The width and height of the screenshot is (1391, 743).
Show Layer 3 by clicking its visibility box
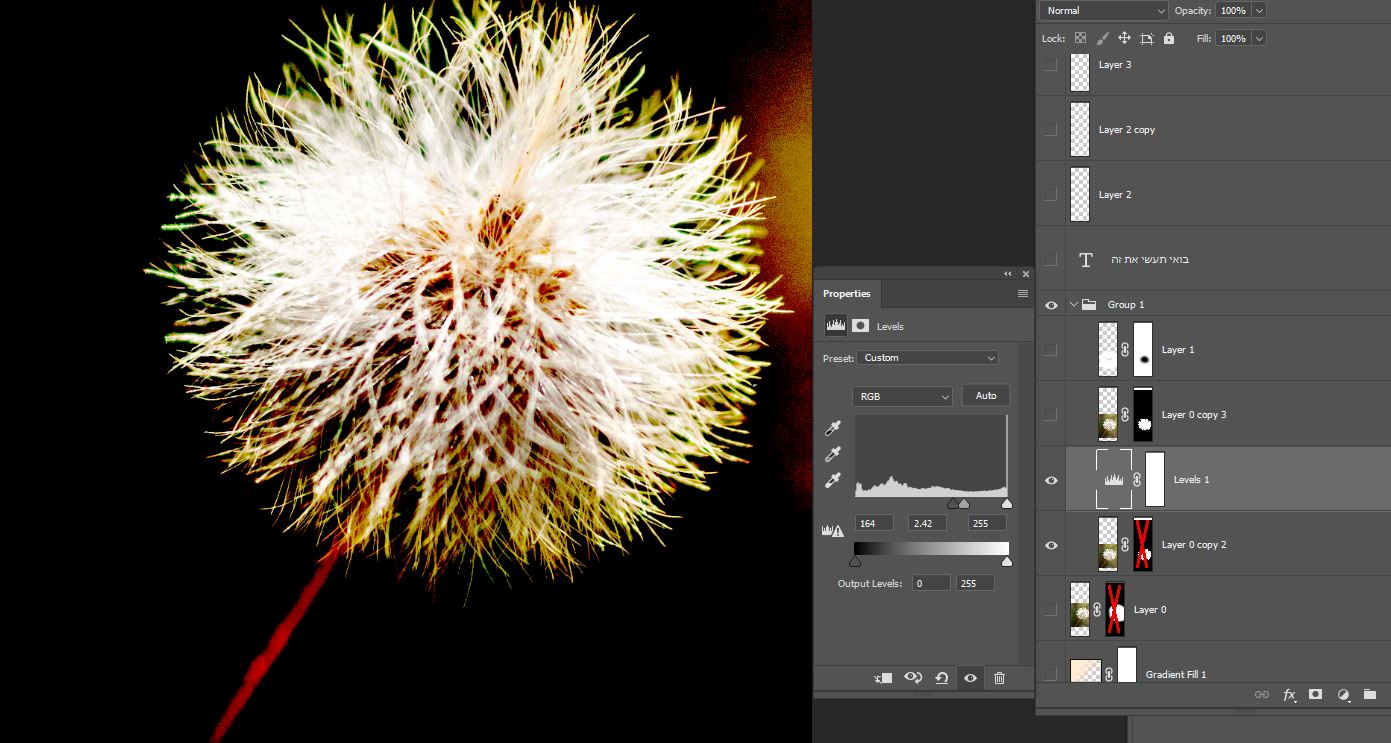(1050, 64)
